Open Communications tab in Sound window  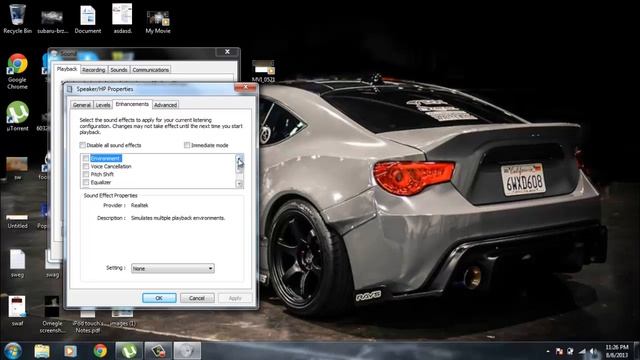(151, 70)
